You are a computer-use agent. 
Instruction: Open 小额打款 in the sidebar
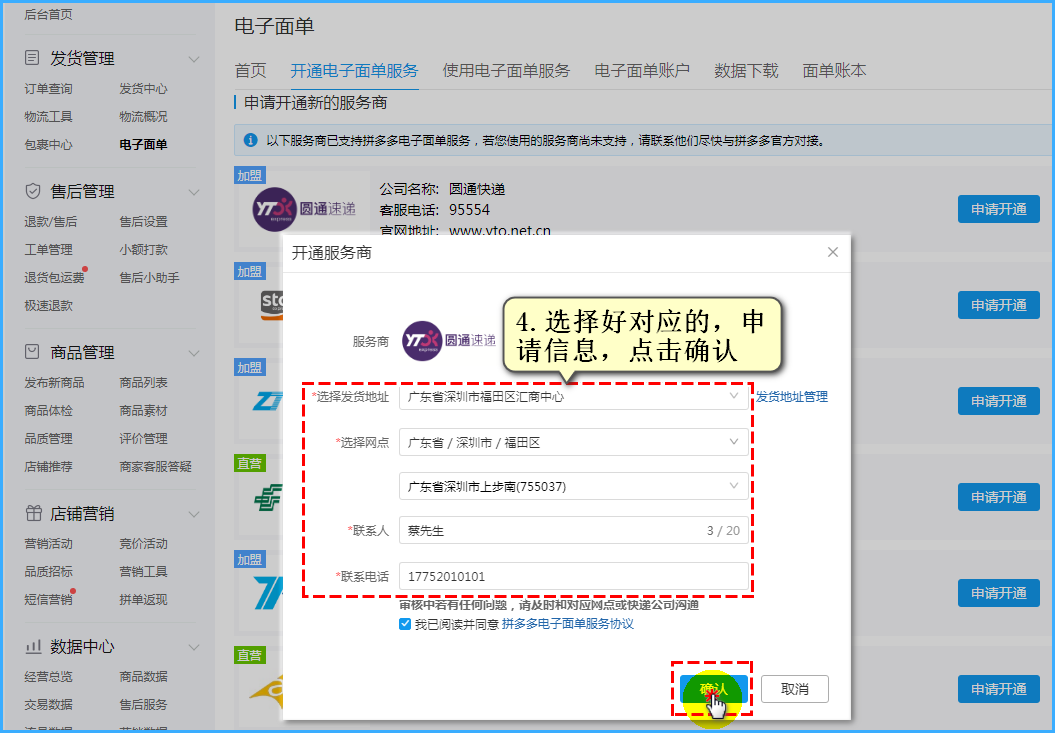click(x=143, y=250)
